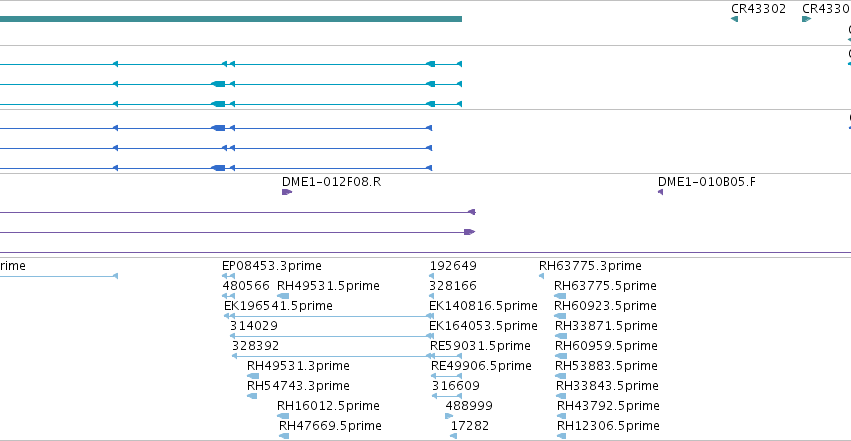Select the arrow glyph under 488999
Image resolution: width=851 pixels, height=441 pixels.
[449, 416]
